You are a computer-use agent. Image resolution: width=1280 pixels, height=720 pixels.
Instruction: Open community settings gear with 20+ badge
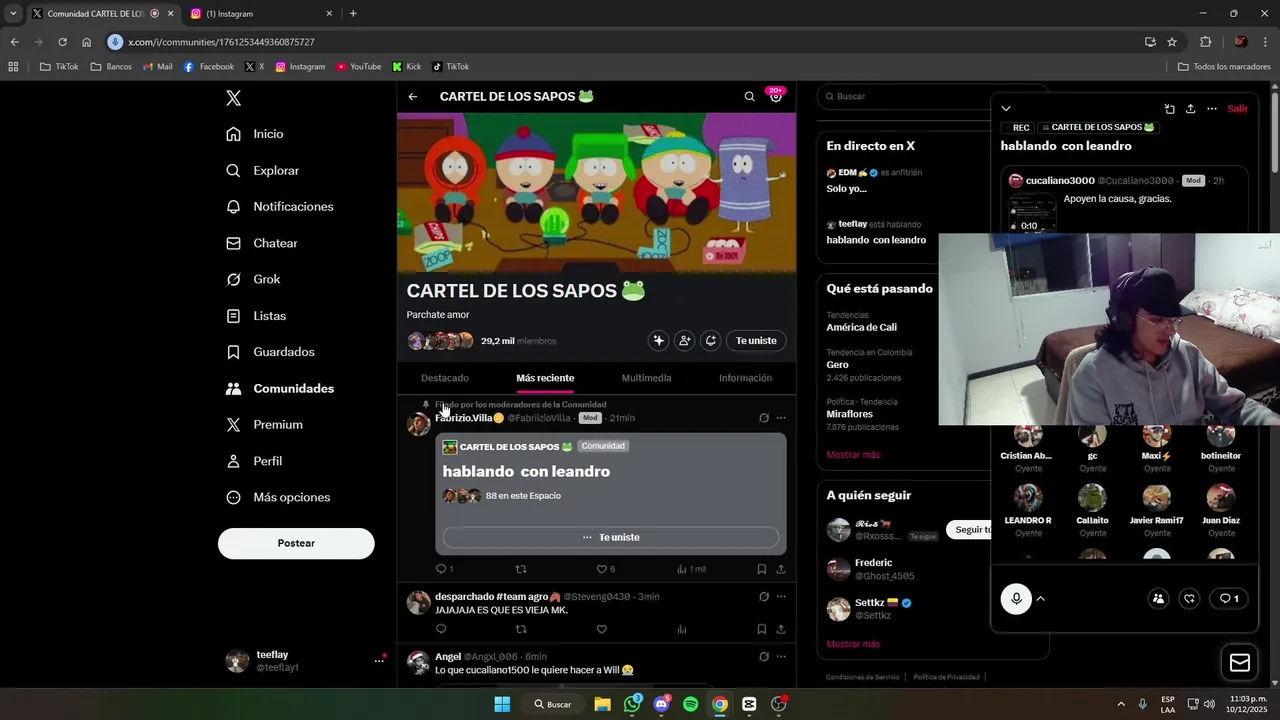(x=776, y=96)
